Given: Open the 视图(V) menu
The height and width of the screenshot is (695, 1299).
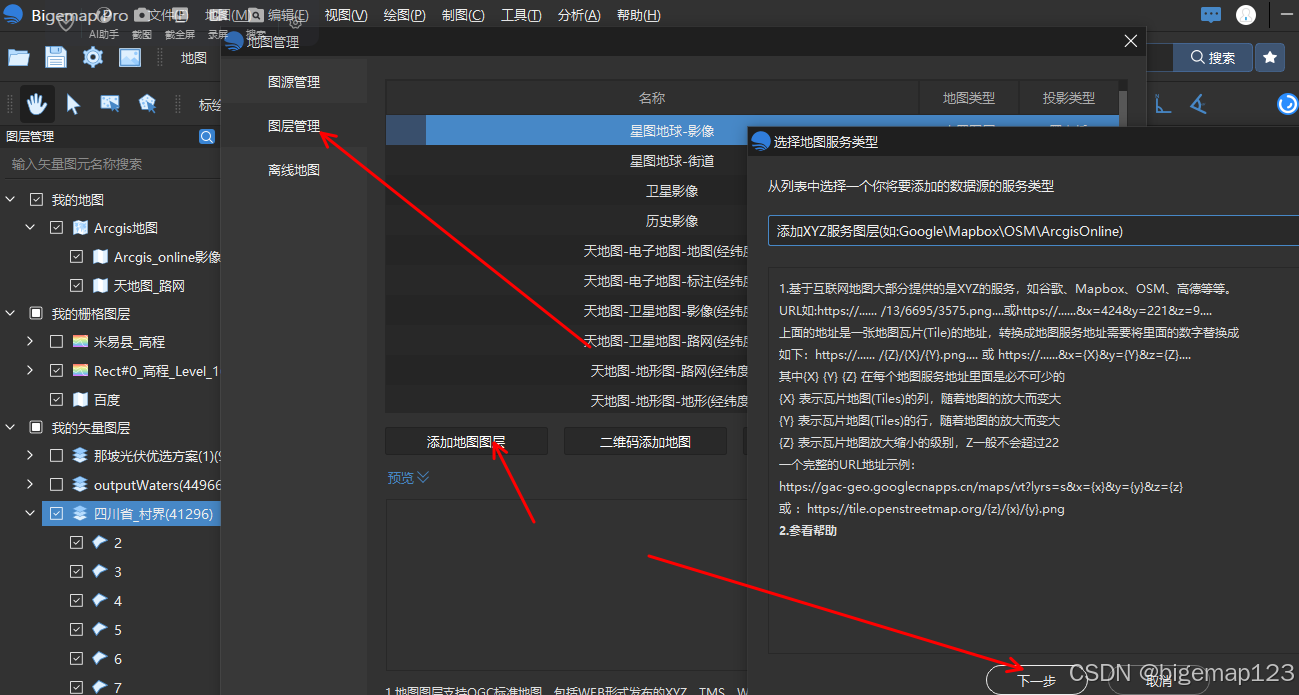Looking at the screenshot, I should (346, 15).
